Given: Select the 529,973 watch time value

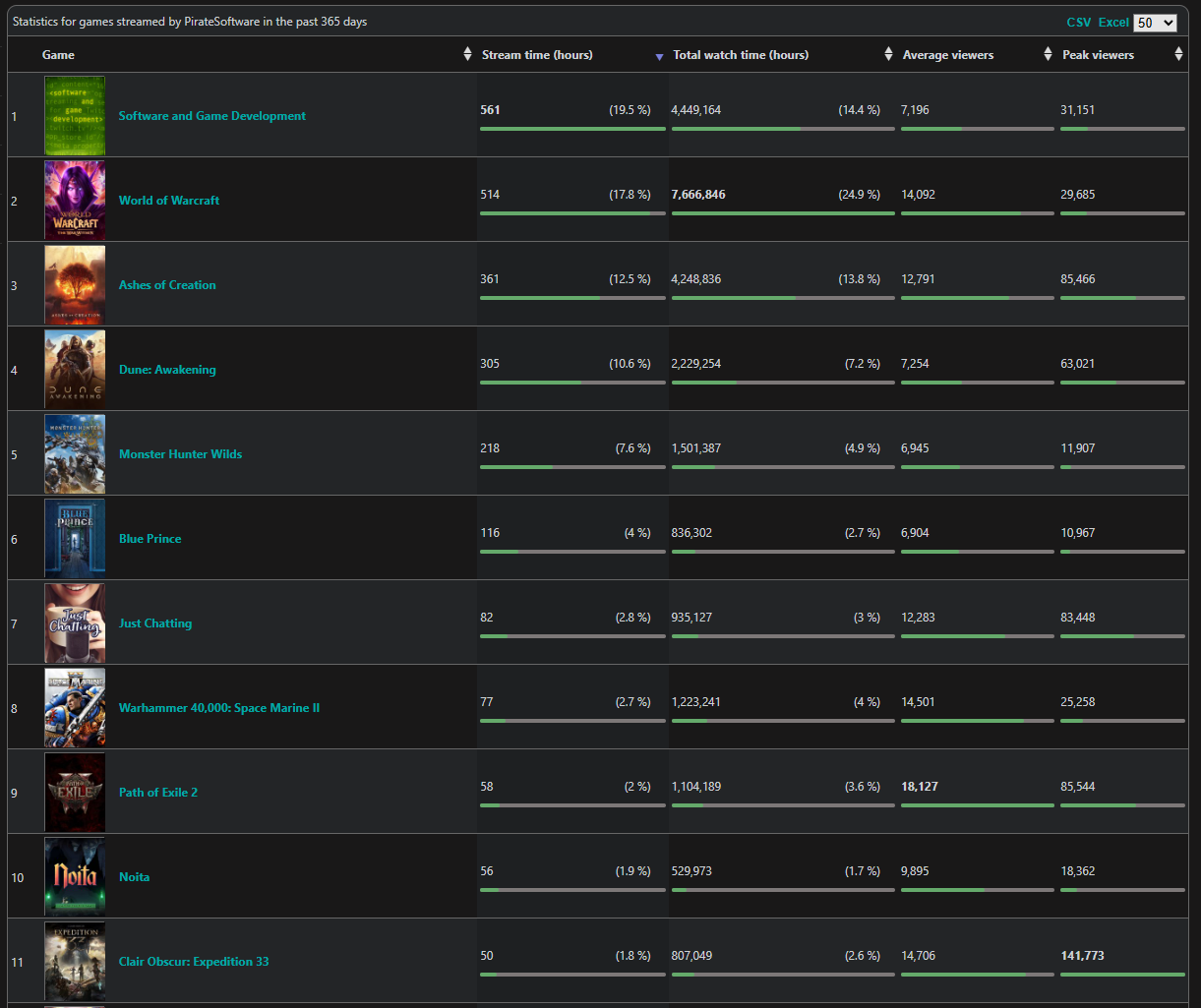Looking at the screenshot, I should [691, 871].
